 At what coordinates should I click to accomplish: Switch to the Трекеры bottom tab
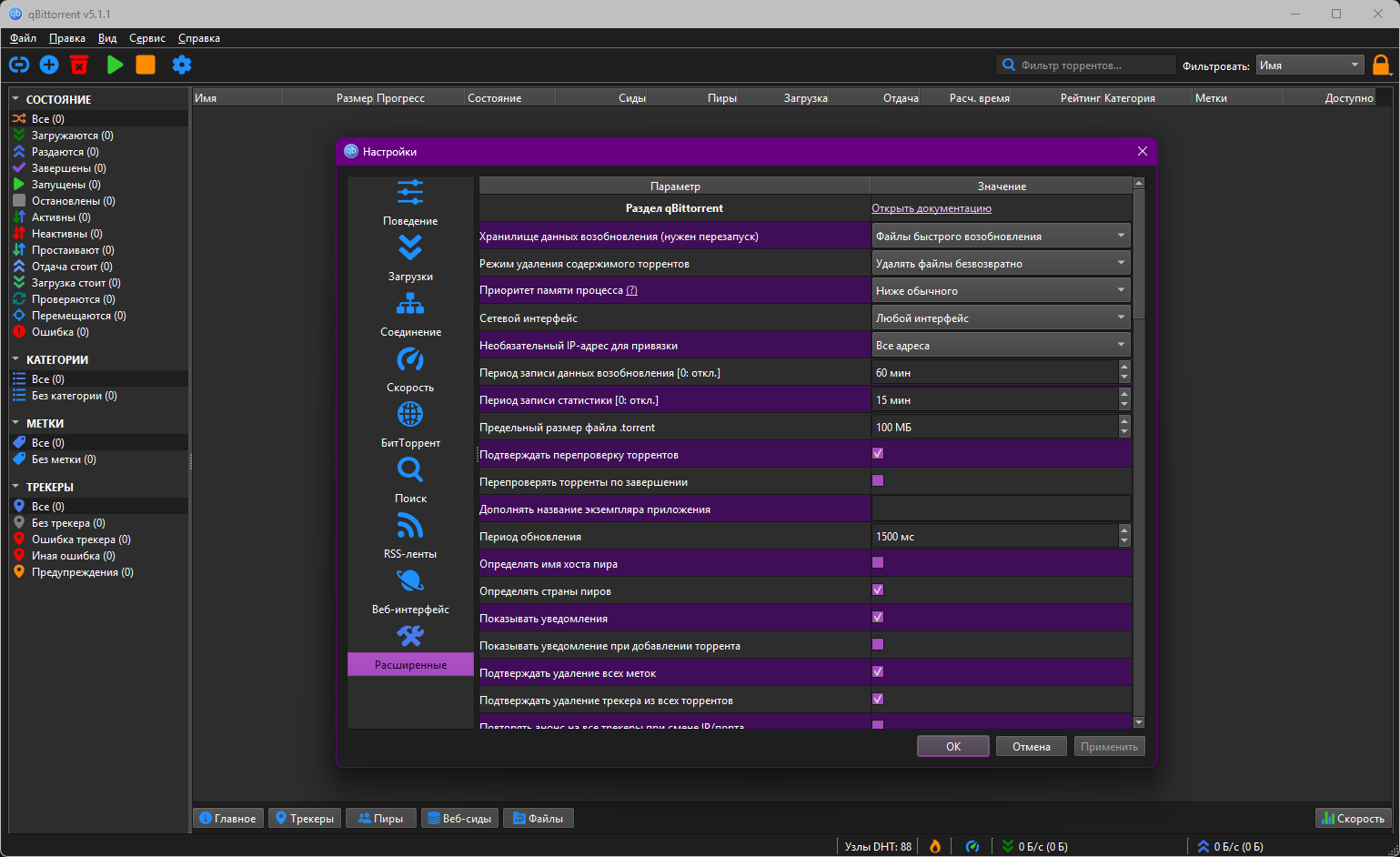coord(305,818)
